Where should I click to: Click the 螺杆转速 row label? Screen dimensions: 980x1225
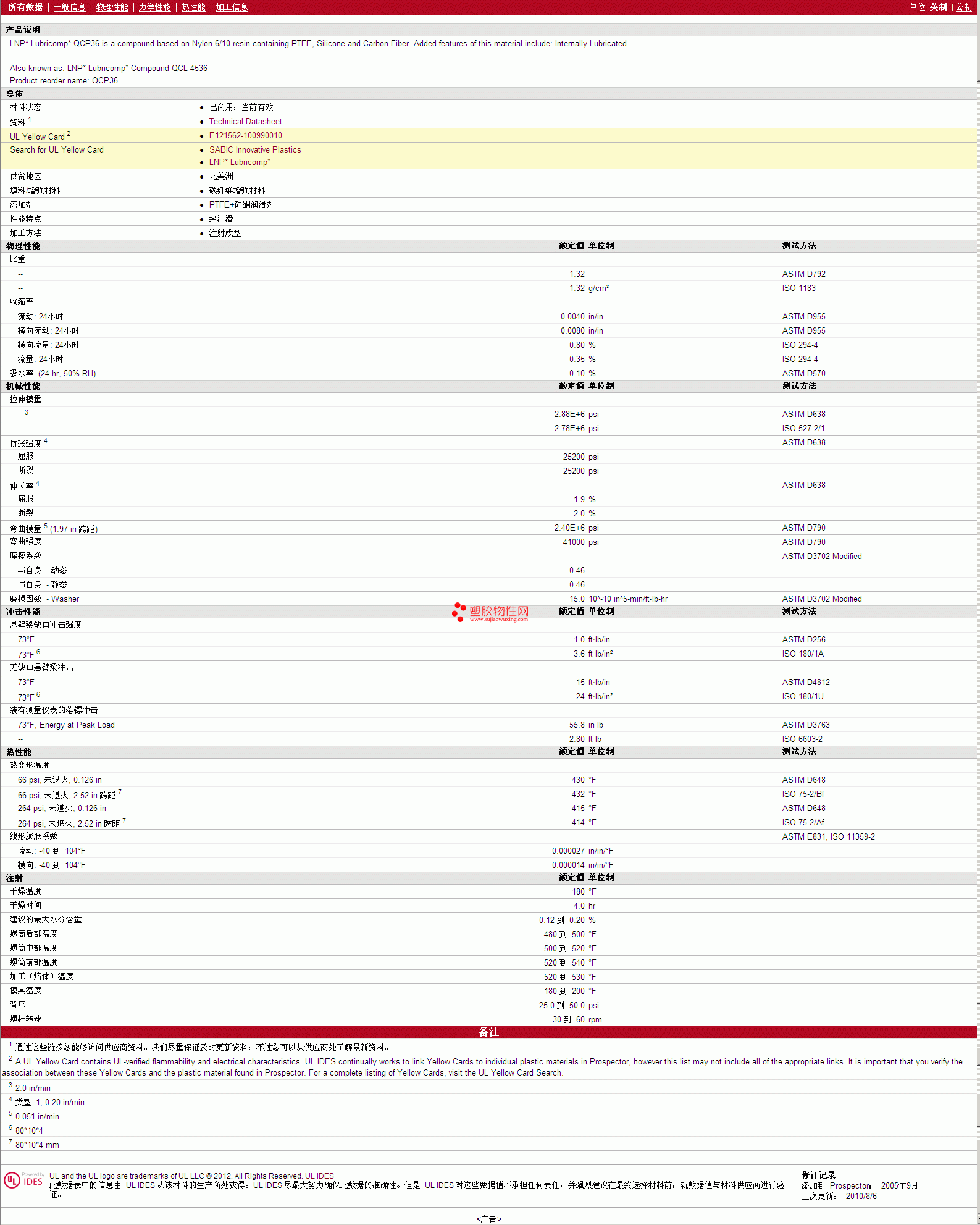(x=25, y=1019)
